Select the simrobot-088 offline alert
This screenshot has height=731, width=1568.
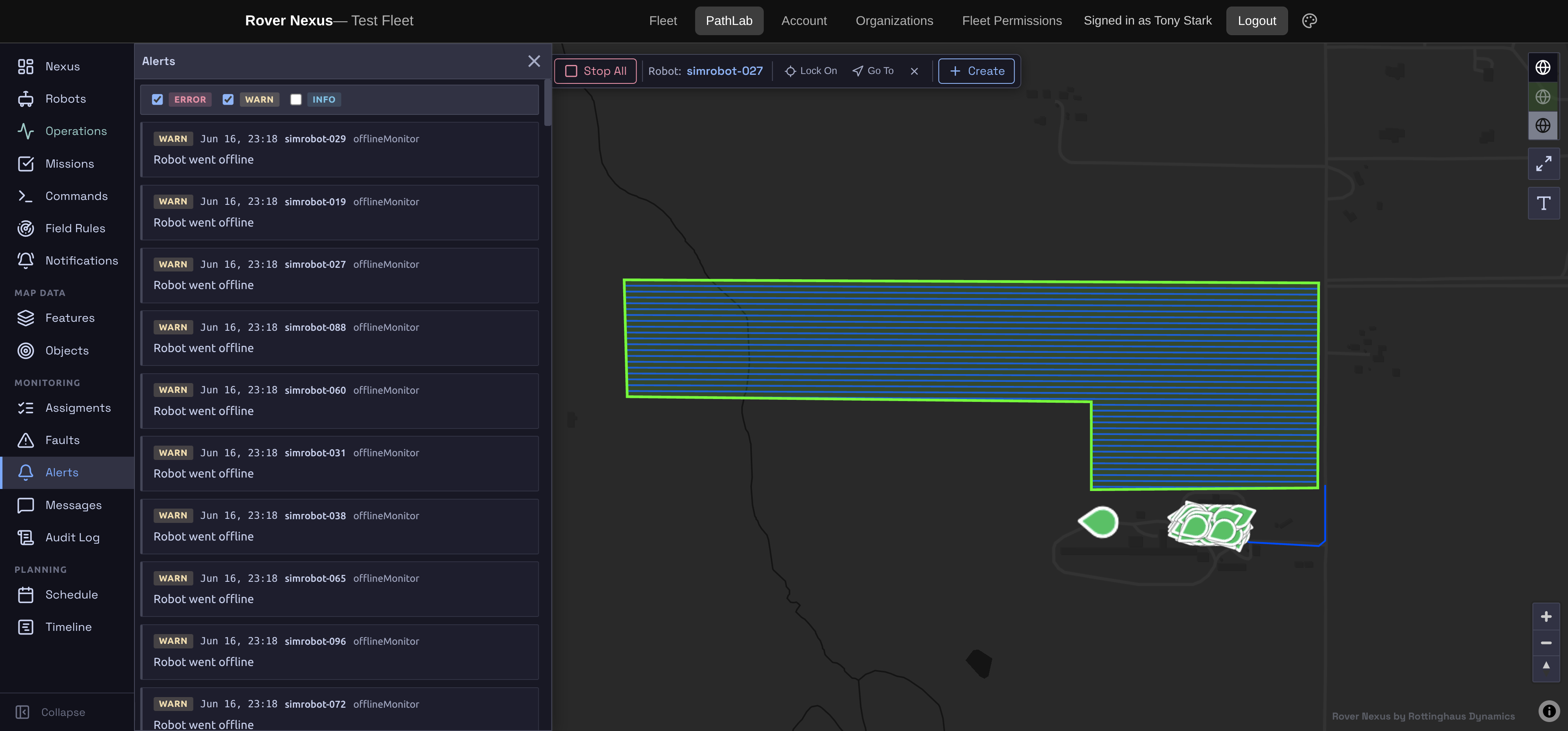click(x=340, y=338)
